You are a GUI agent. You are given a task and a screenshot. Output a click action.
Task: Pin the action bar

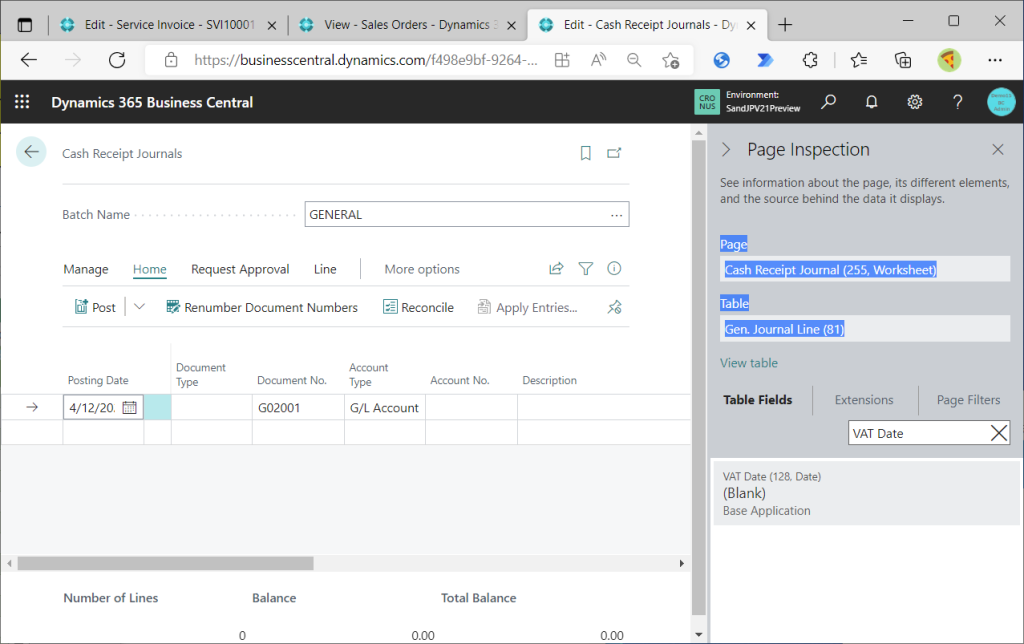[615, 307]
